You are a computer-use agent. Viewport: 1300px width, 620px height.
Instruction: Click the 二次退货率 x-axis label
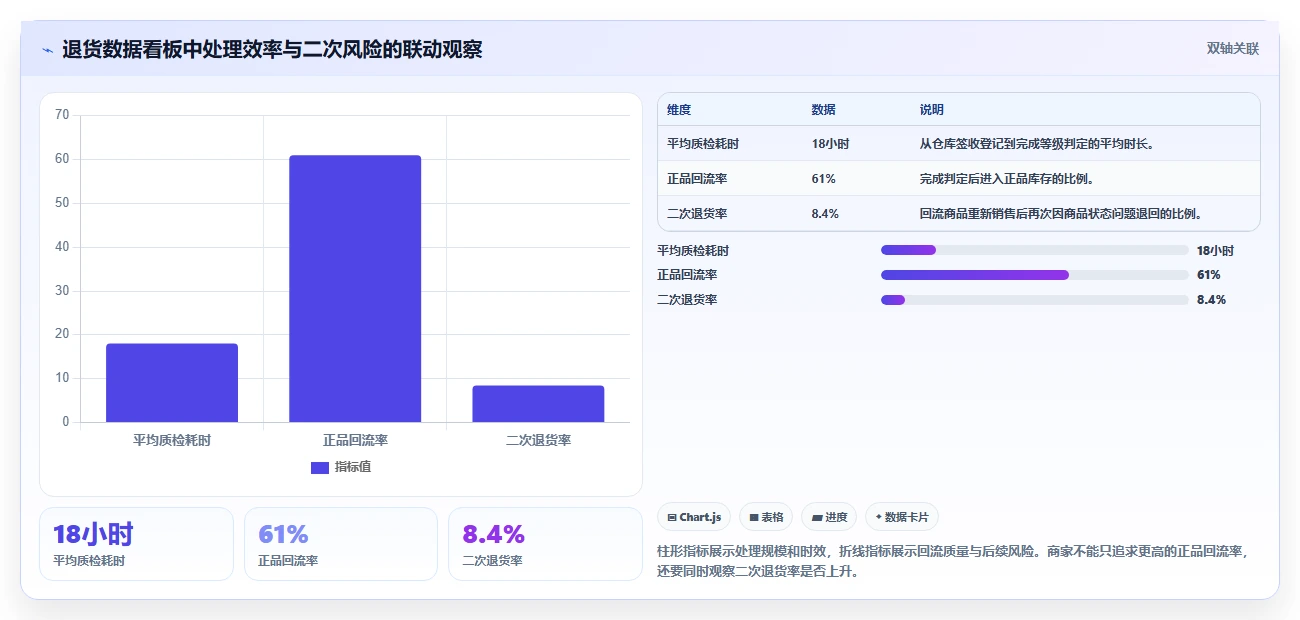538,440
